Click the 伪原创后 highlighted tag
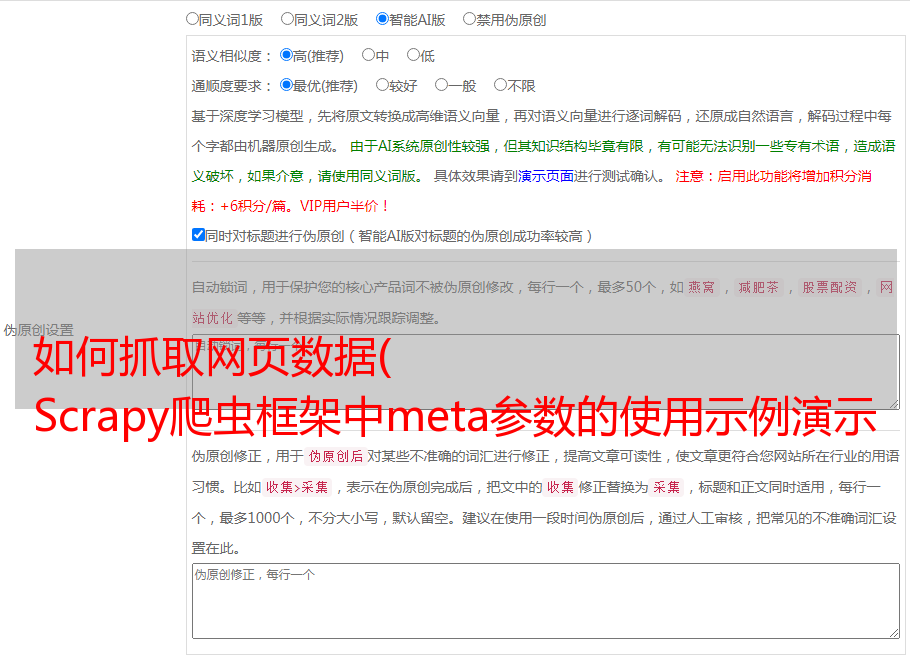The width and height of the screenshot is (911, 658). 336,456
